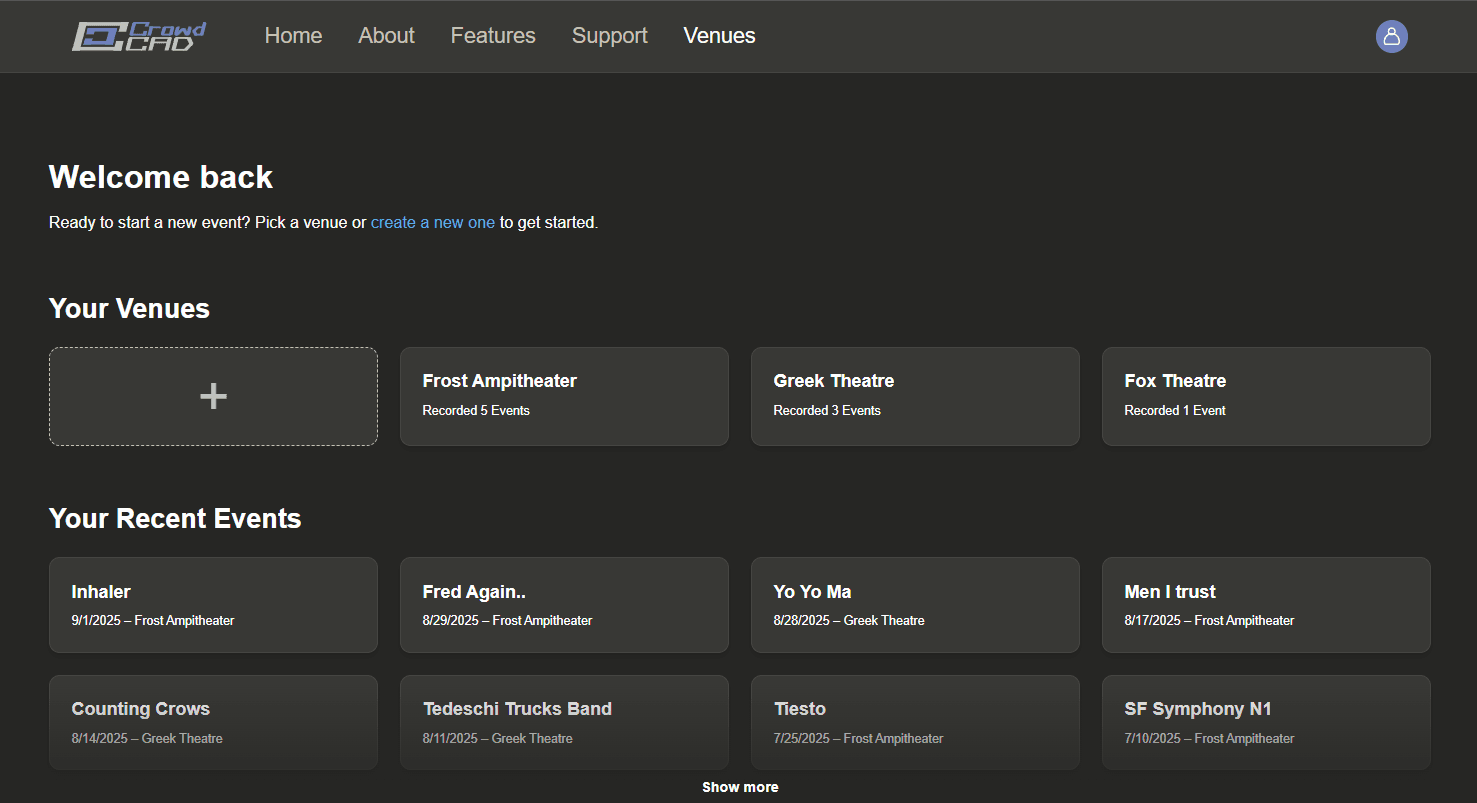The height and width of the screenshot is (803, 1477).
Task: Open the Men I trust event
Action: click(1266, 605)
